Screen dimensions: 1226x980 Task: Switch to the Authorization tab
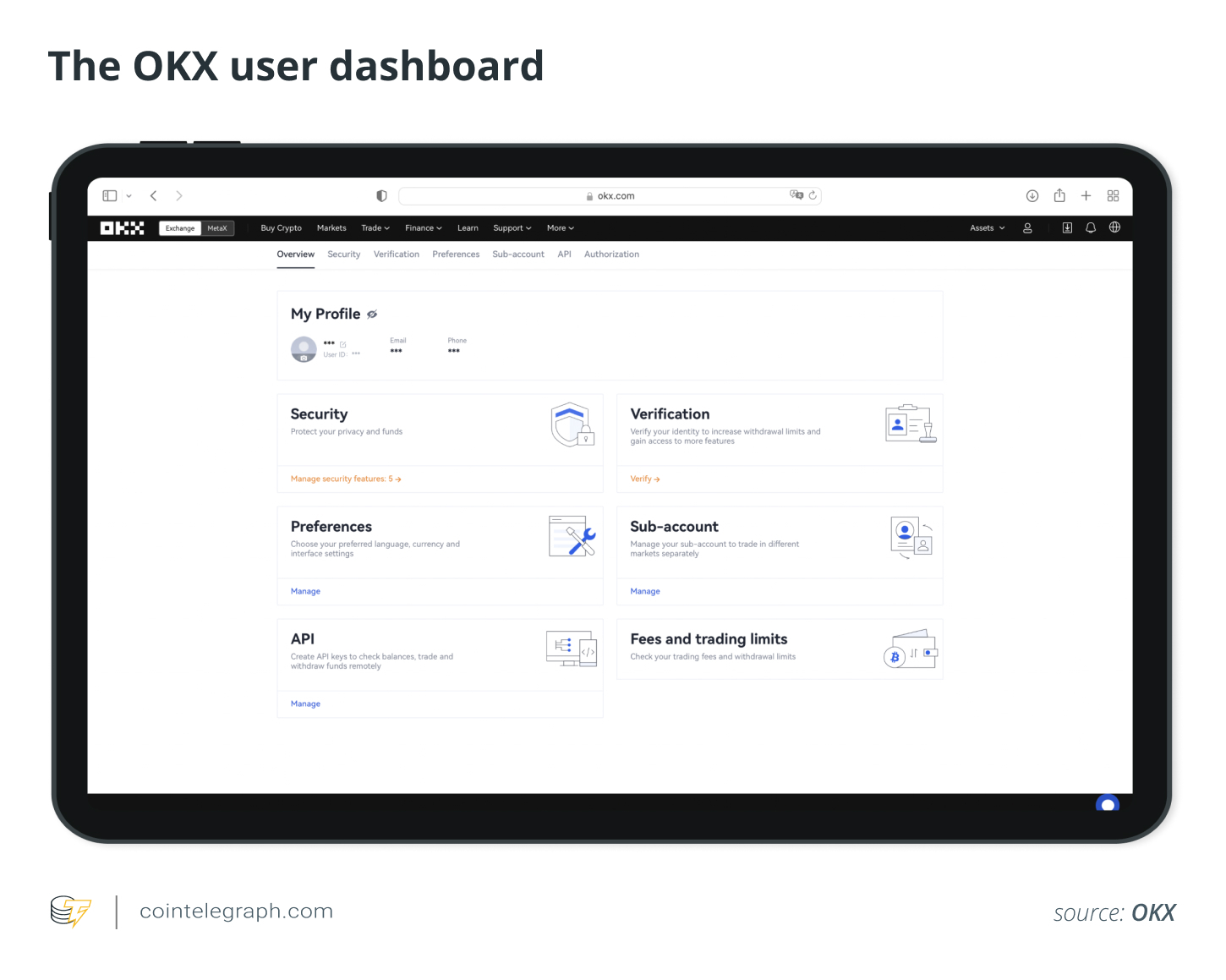click(x=612, y=255)
